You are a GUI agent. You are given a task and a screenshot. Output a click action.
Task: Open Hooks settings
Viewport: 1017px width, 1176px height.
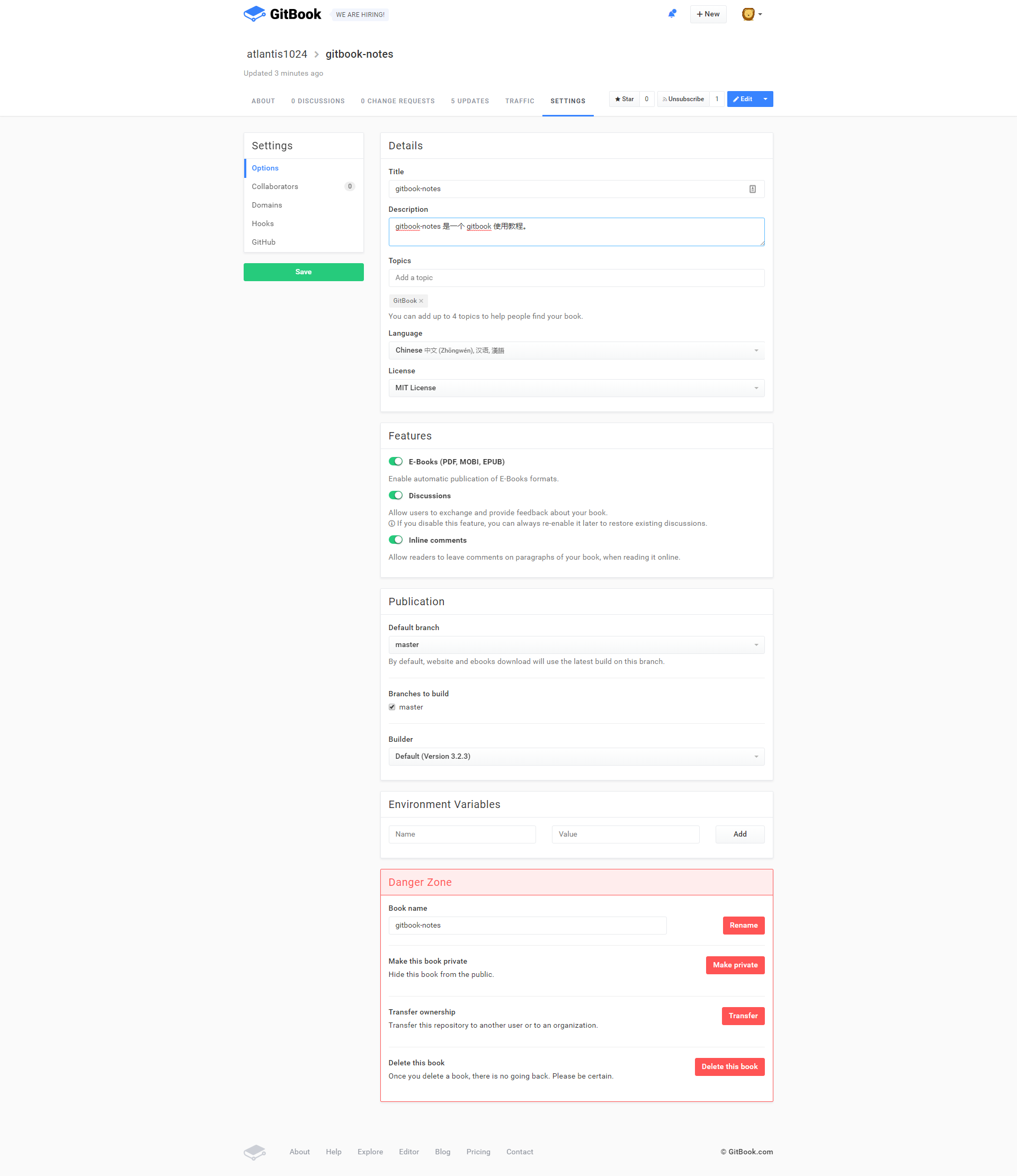click(304, 223)
